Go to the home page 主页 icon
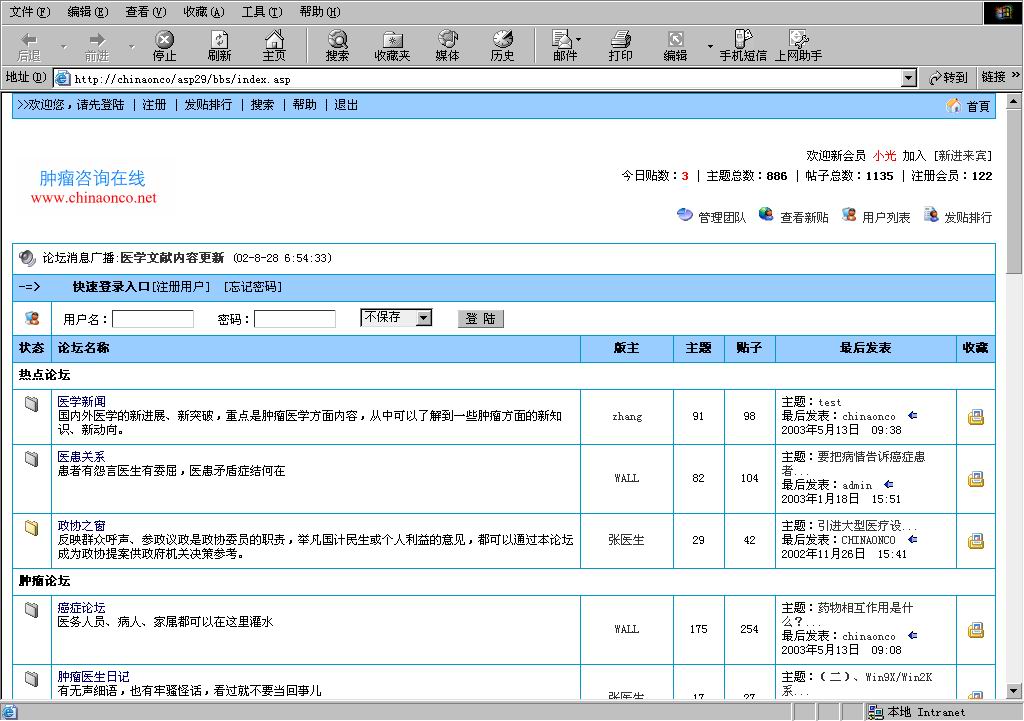The height and width of the screenshot is (721, 1024). (x=274, y=46)
